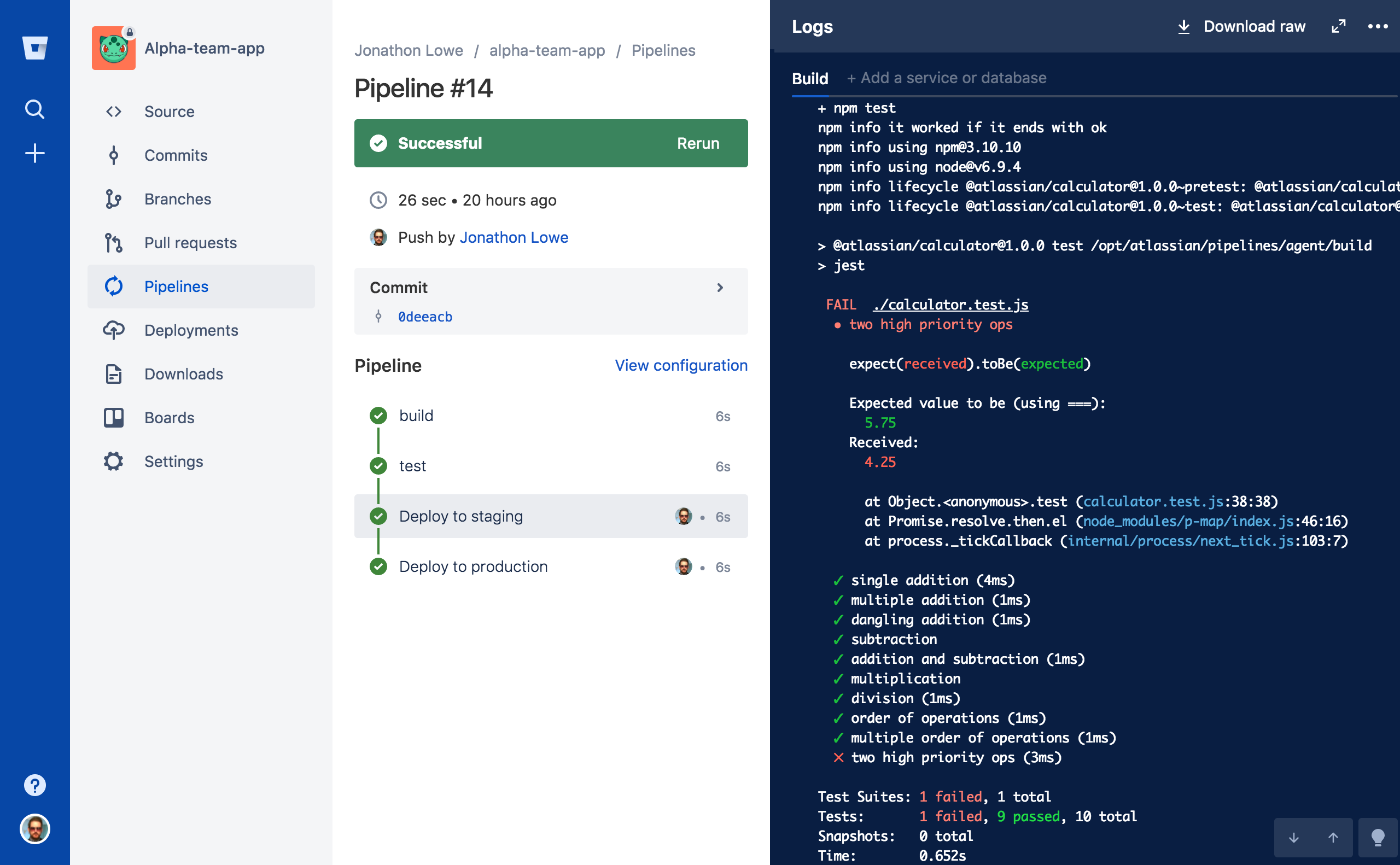Click the Settings icon in sidebar

tap(115, 461)
